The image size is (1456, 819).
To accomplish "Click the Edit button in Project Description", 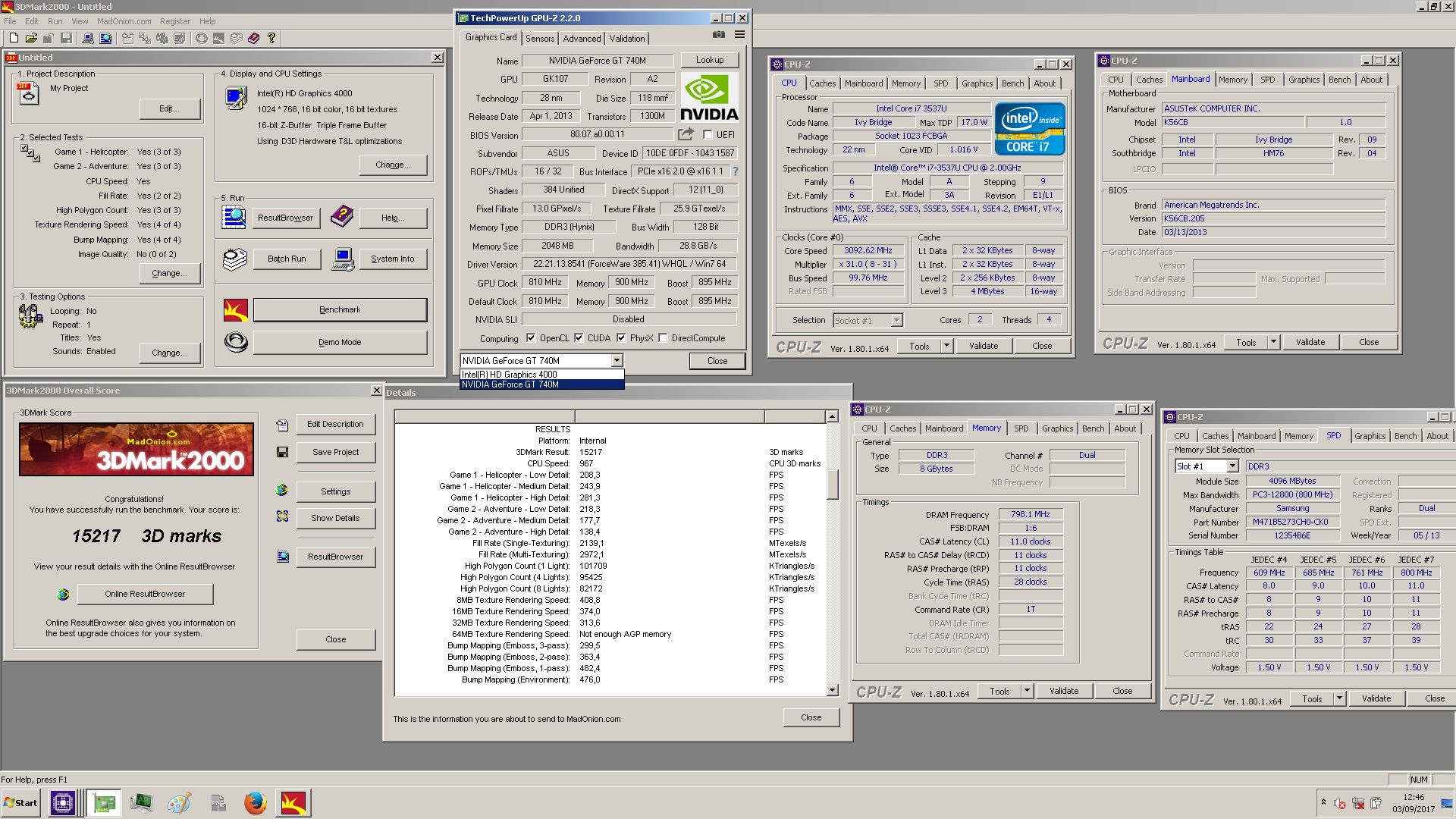I will click(169, 108).
